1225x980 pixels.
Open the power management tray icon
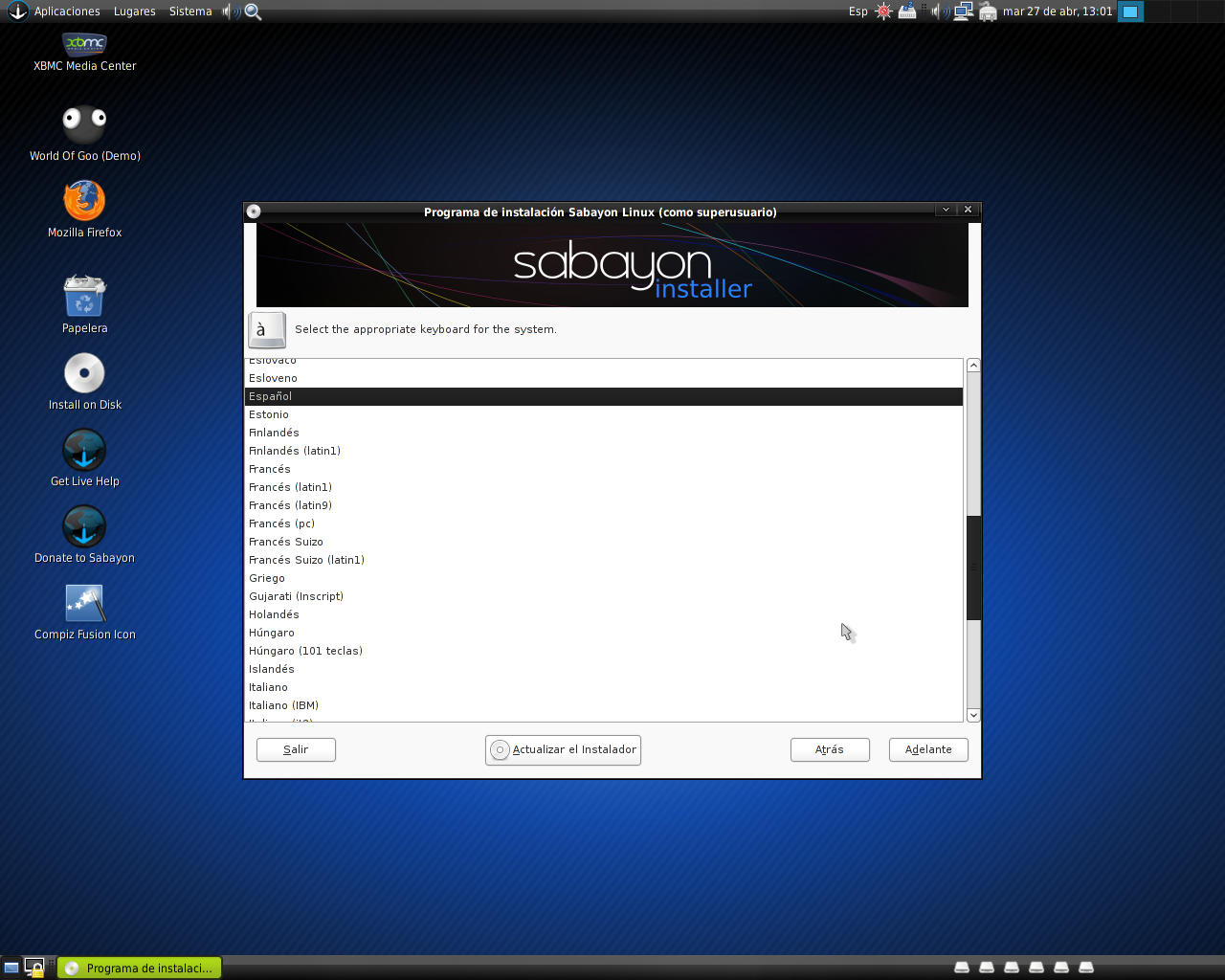pos(907,11)
